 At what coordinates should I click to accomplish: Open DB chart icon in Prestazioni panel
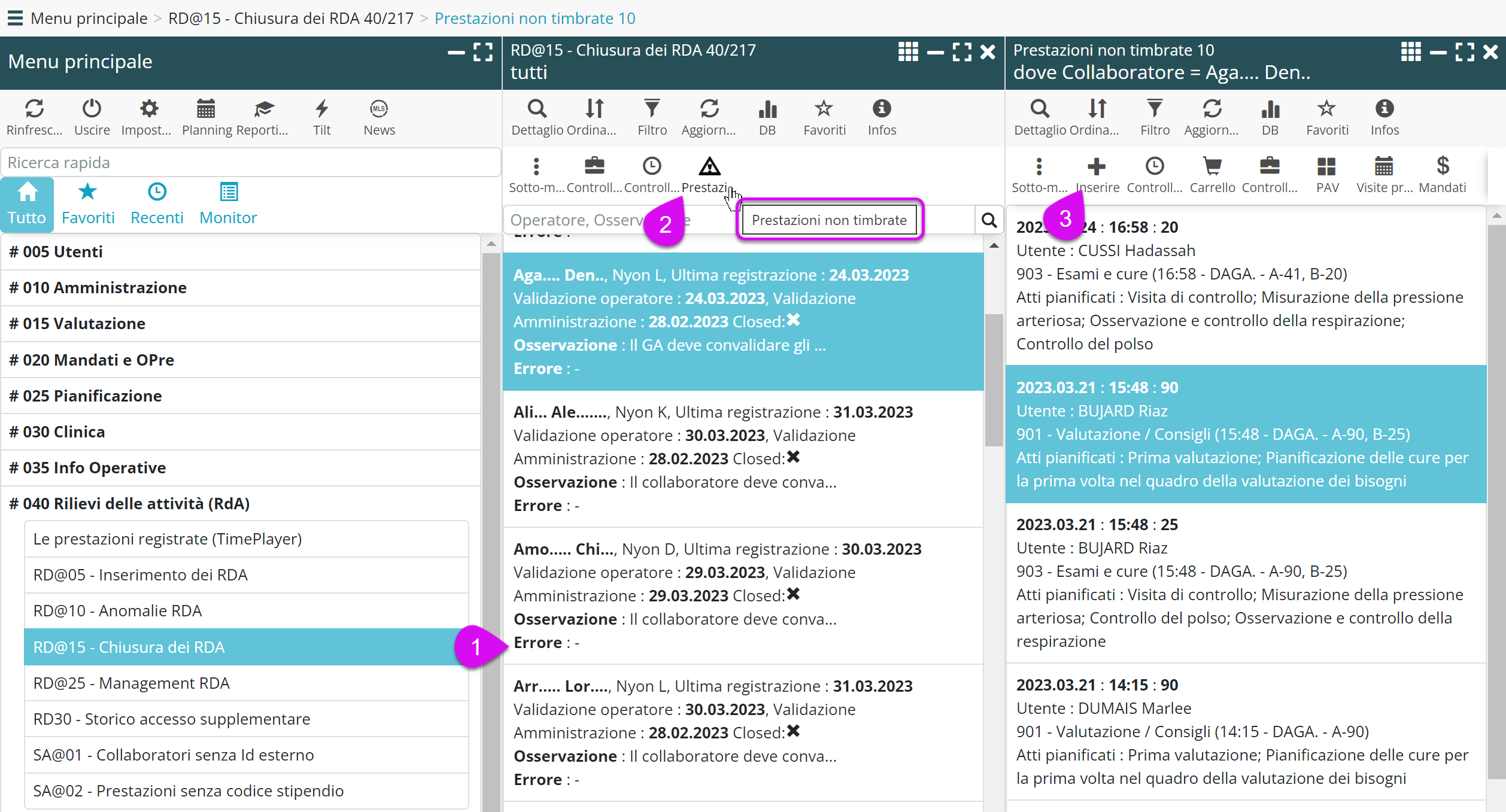tap(1270, 110)
